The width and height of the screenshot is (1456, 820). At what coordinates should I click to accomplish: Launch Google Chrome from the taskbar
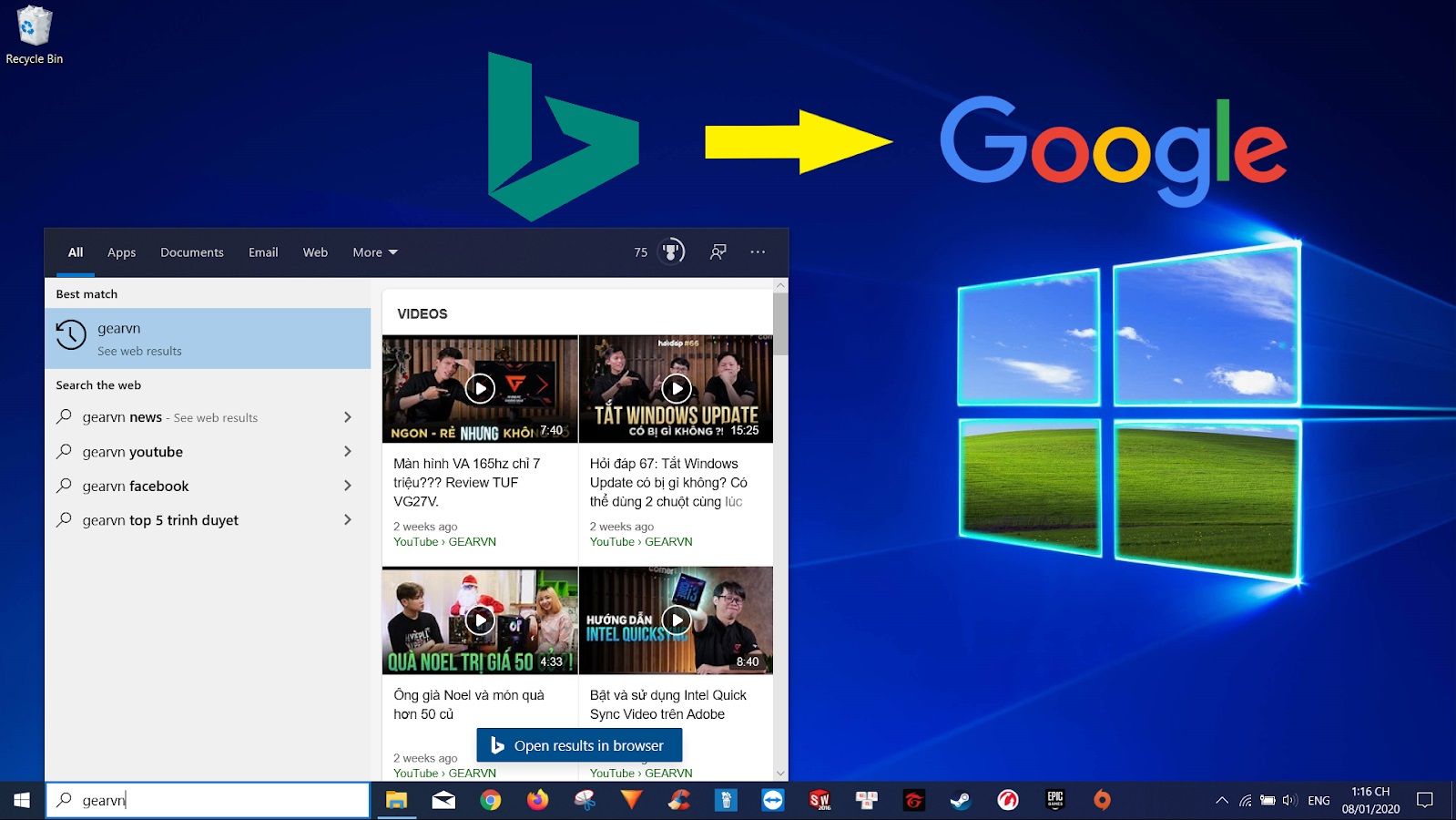pos(491,800)
